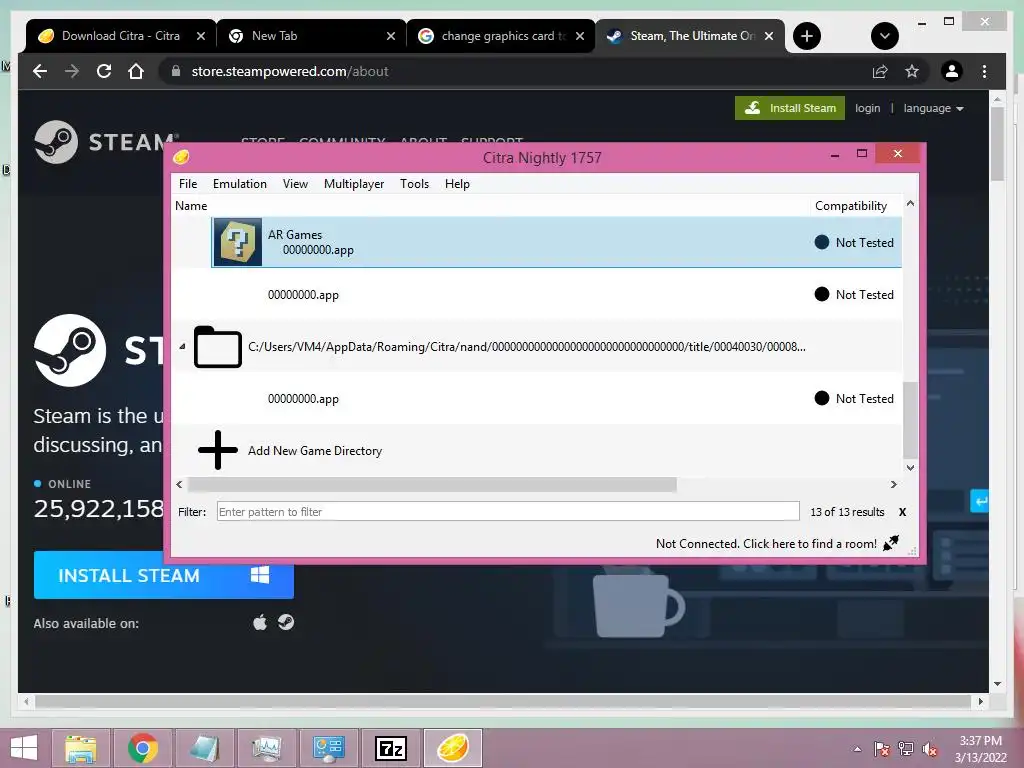Click the green Install Steam button
The width and height of the screenshot is (1024, 768).
pos(790,108)
